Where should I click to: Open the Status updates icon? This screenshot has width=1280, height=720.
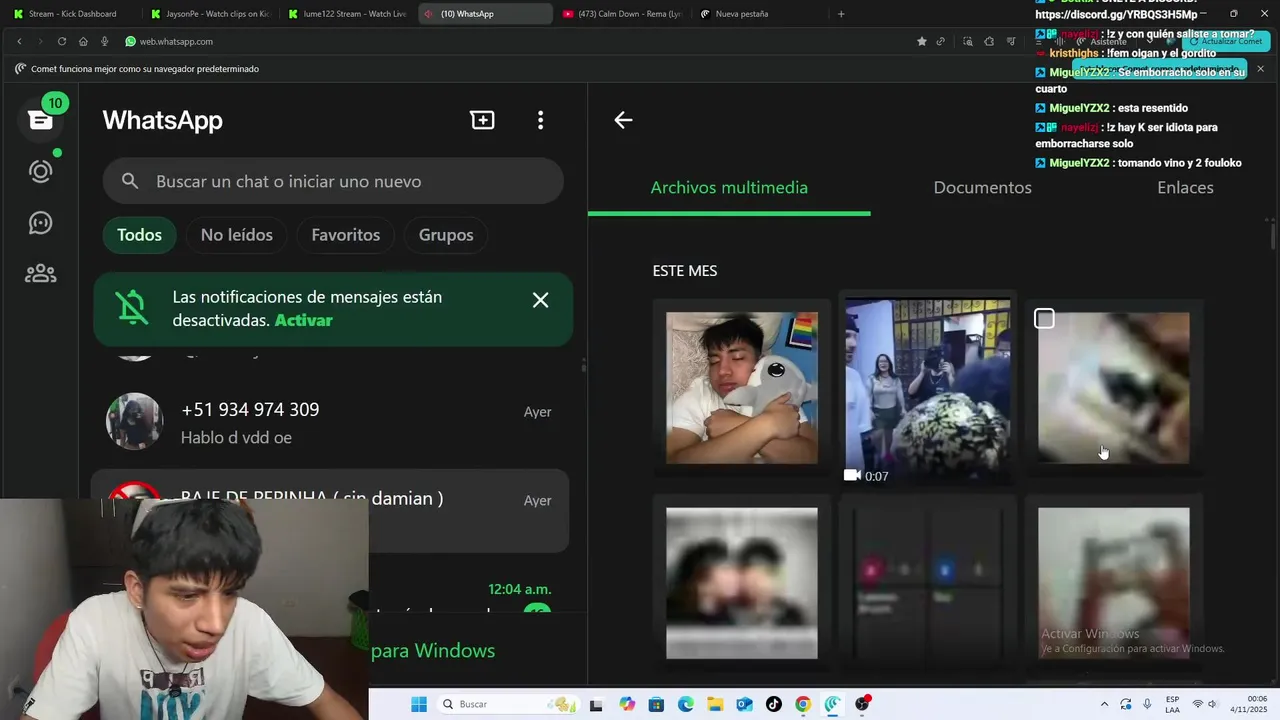click(40, 171)
